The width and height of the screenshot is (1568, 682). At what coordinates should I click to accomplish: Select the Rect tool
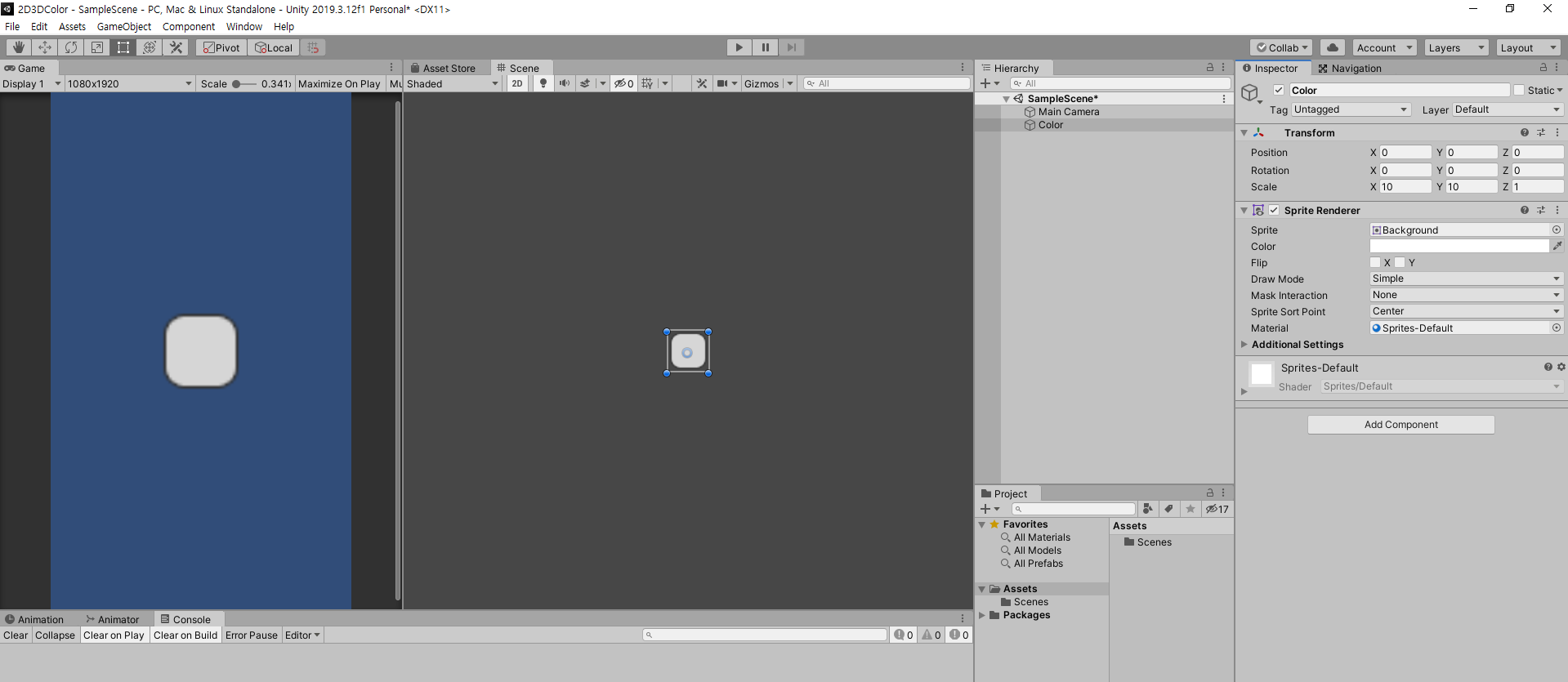[123, 47]
